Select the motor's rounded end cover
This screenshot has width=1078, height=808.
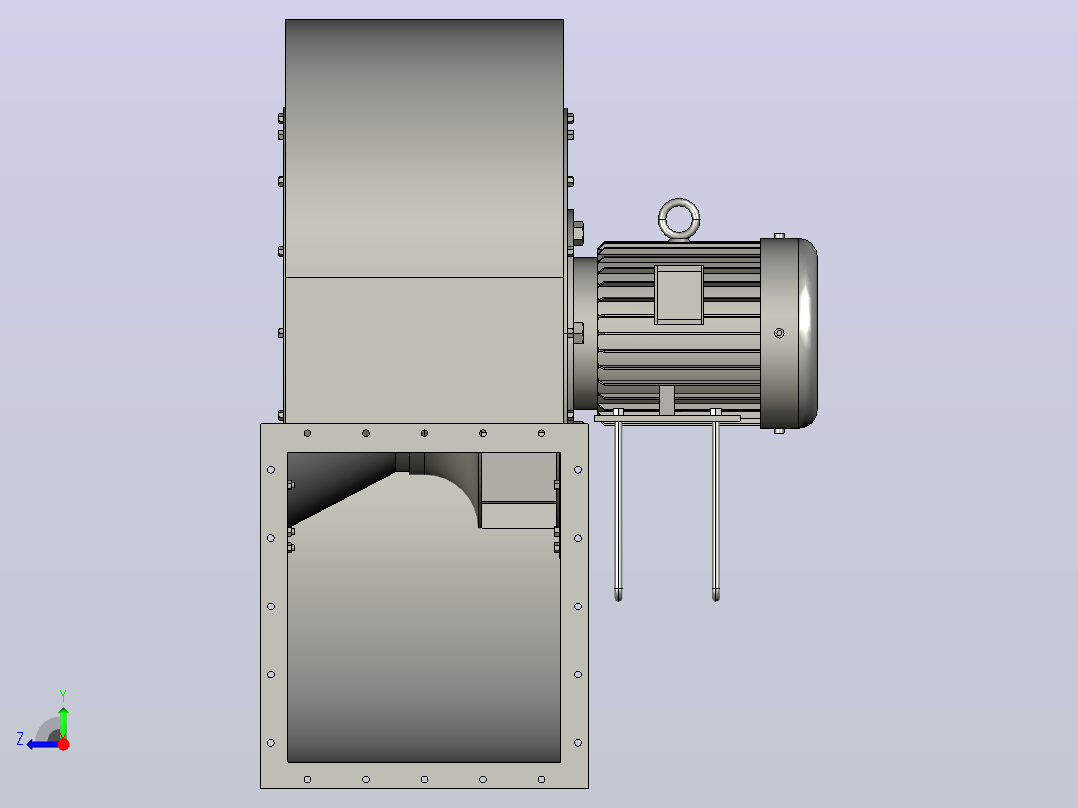789,334
